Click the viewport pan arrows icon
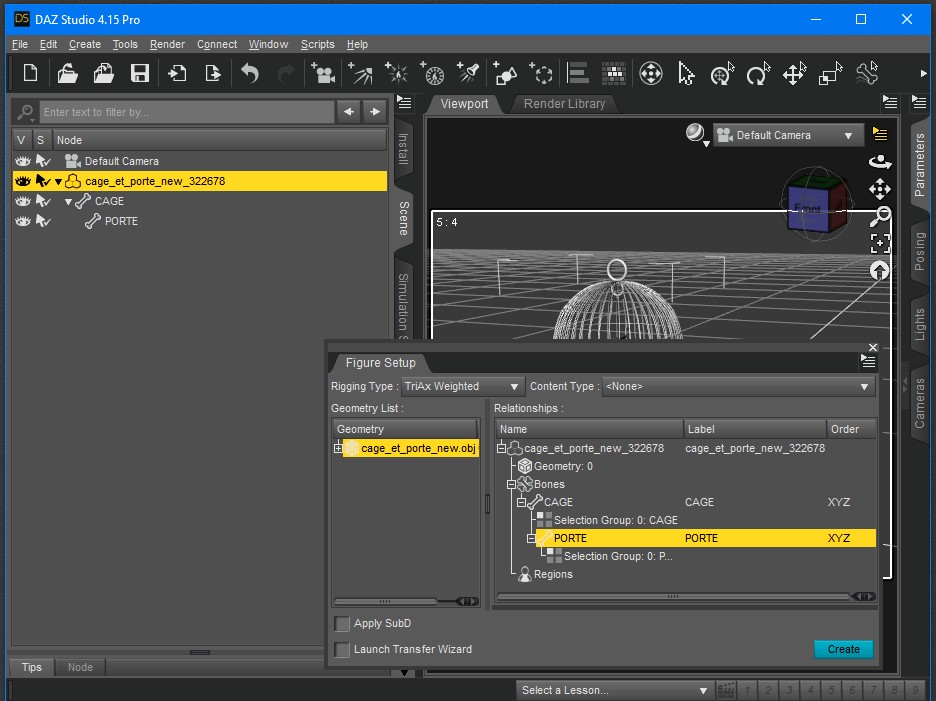 [x=880, y=189]
